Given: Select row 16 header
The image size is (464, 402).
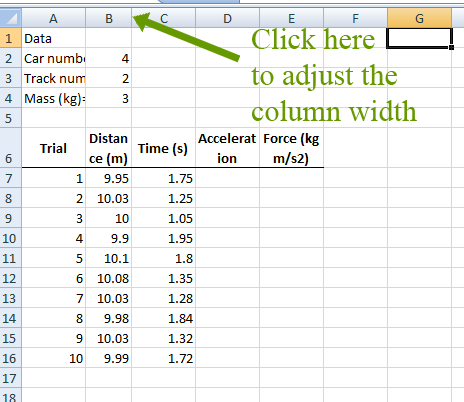Looking at the screenshot, I should pos(11,358).
